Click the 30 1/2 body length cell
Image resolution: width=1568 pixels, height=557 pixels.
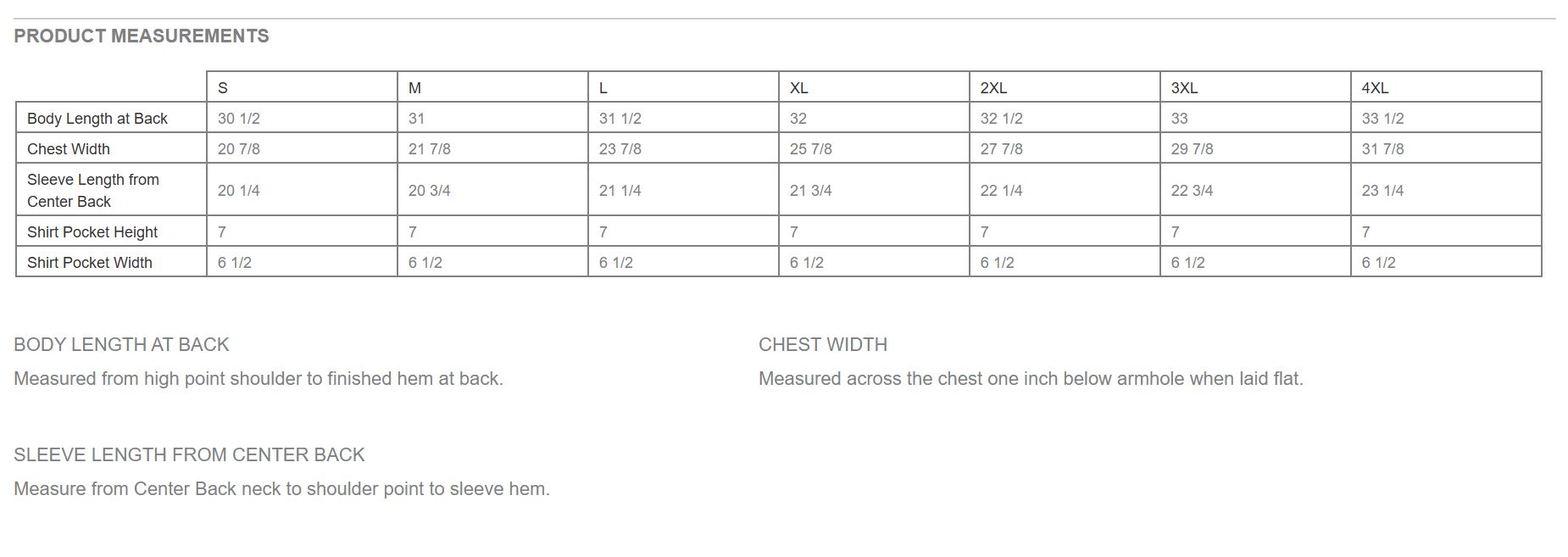coord(302,118)
